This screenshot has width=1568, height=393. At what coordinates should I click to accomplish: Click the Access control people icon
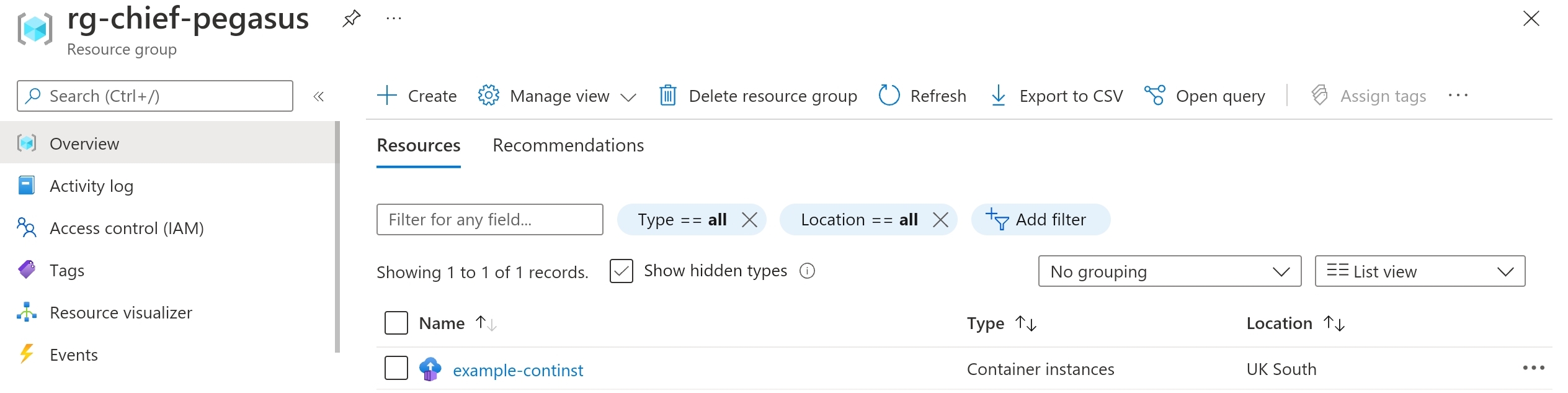tap(27, 228)
